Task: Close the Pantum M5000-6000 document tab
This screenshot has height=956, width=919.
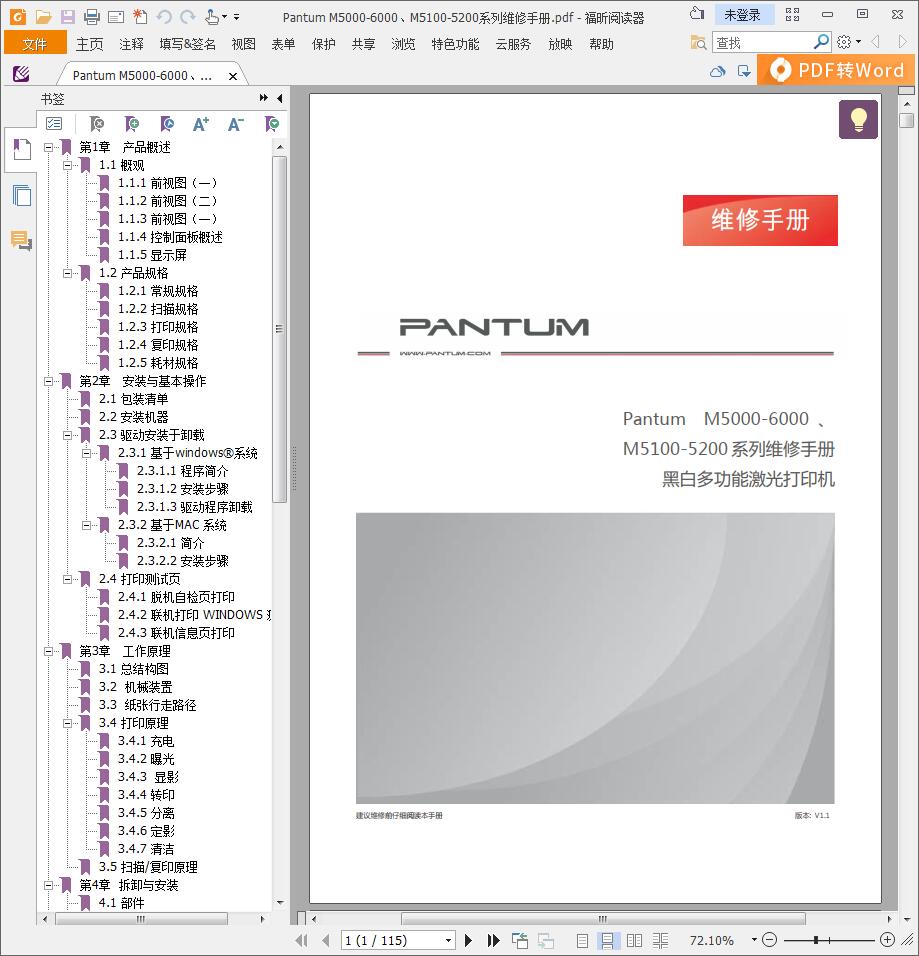Action: (232, 76)
